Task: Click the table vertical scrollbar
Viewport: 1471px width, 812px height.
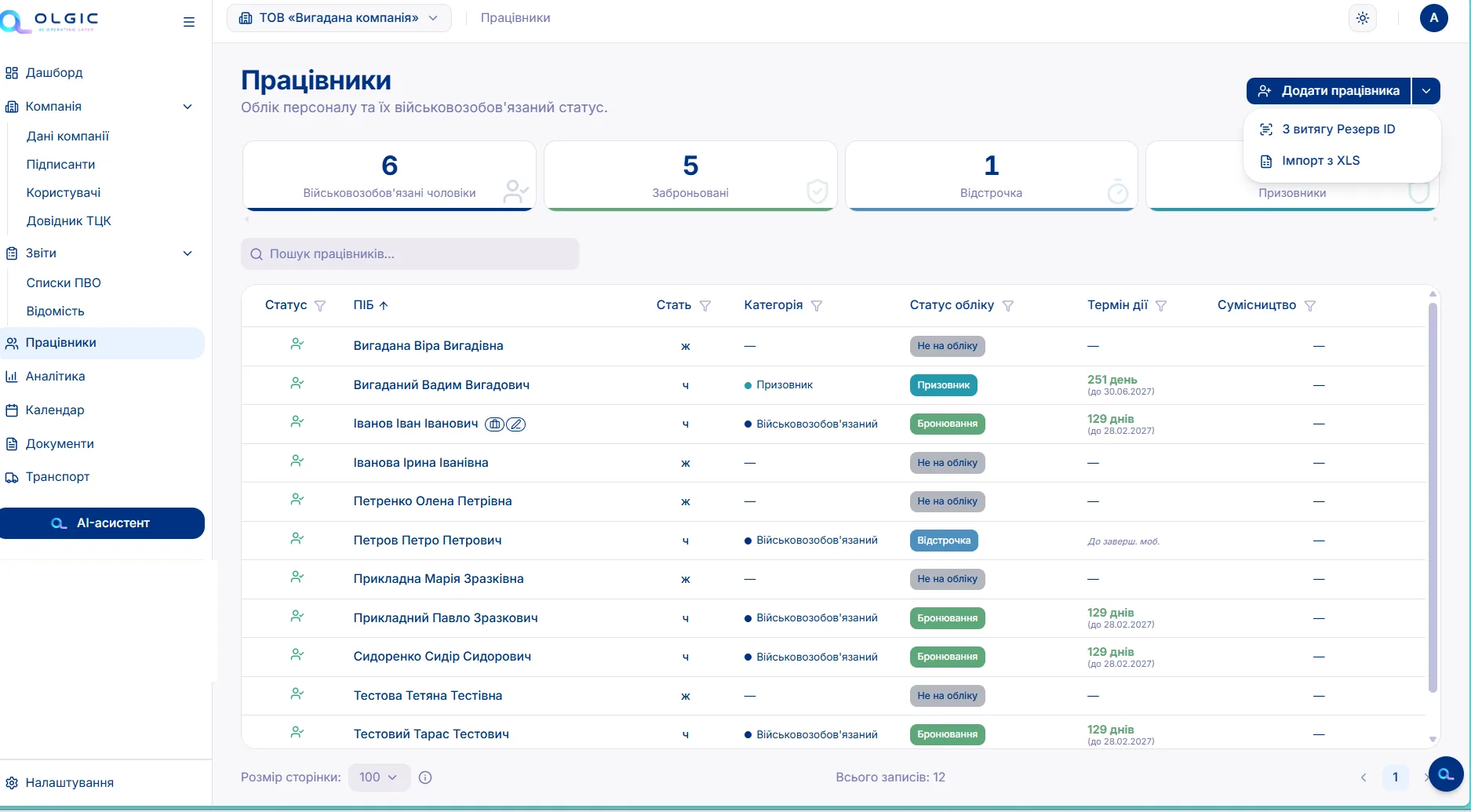Action: [1433, 497]
